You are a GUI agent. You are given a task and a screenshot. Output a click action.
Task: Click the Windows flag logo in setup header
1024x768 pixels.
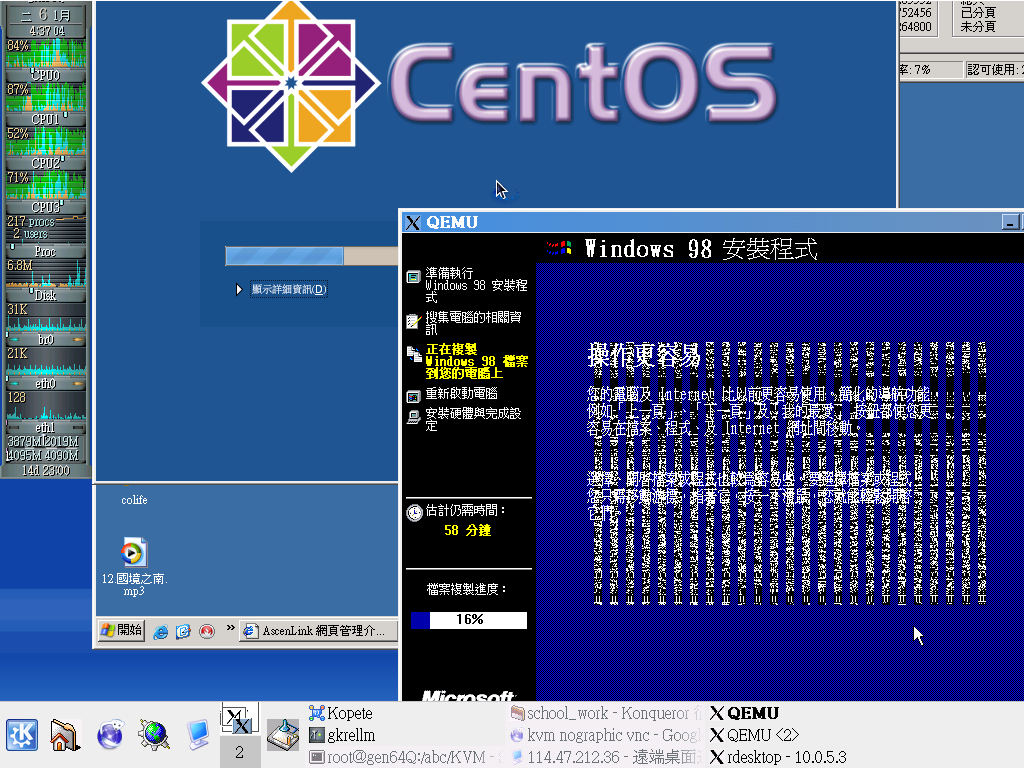coord(559,248)
